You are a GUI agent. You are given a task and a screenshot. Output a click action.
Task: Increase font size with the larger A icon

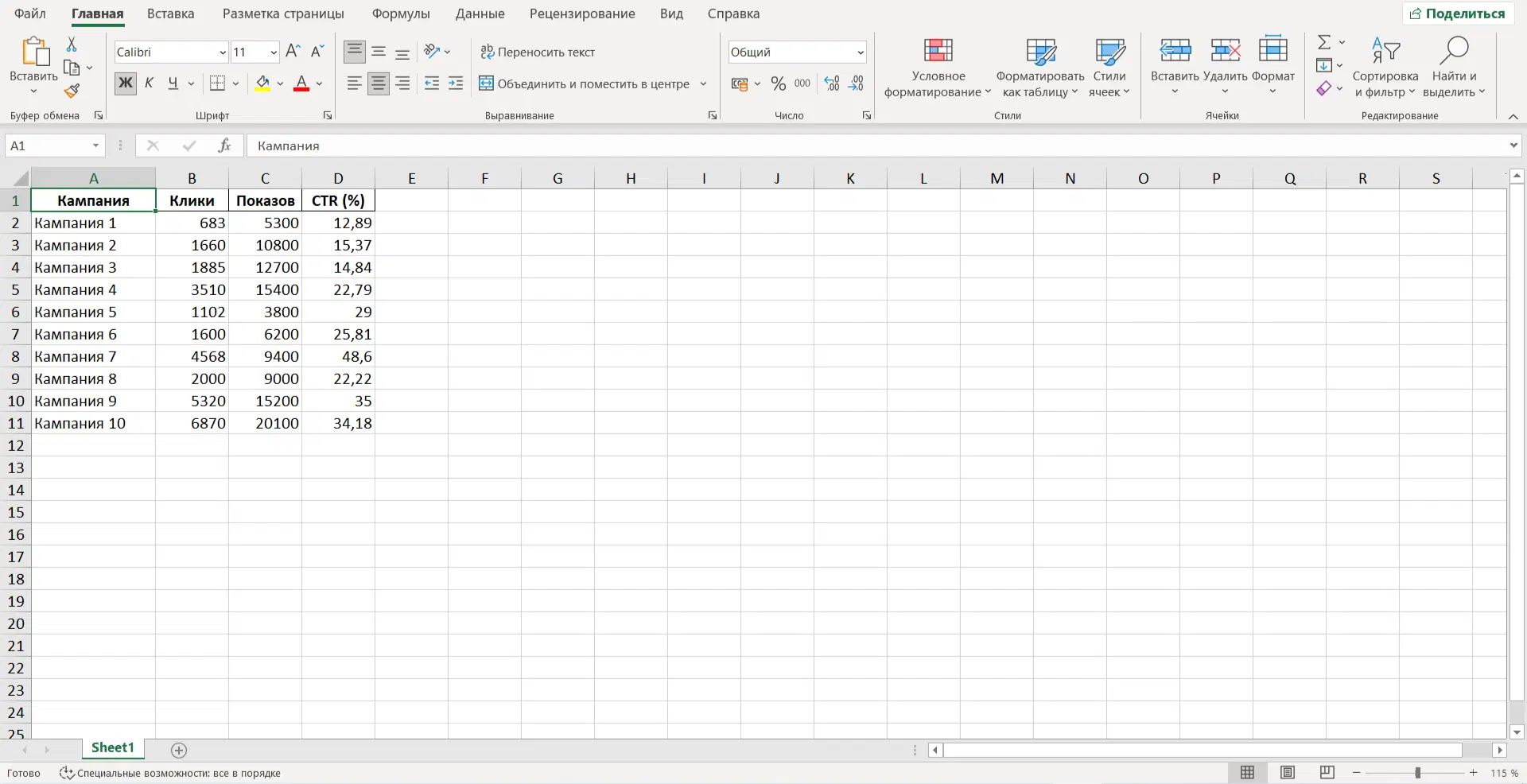(x=293, y=52)
